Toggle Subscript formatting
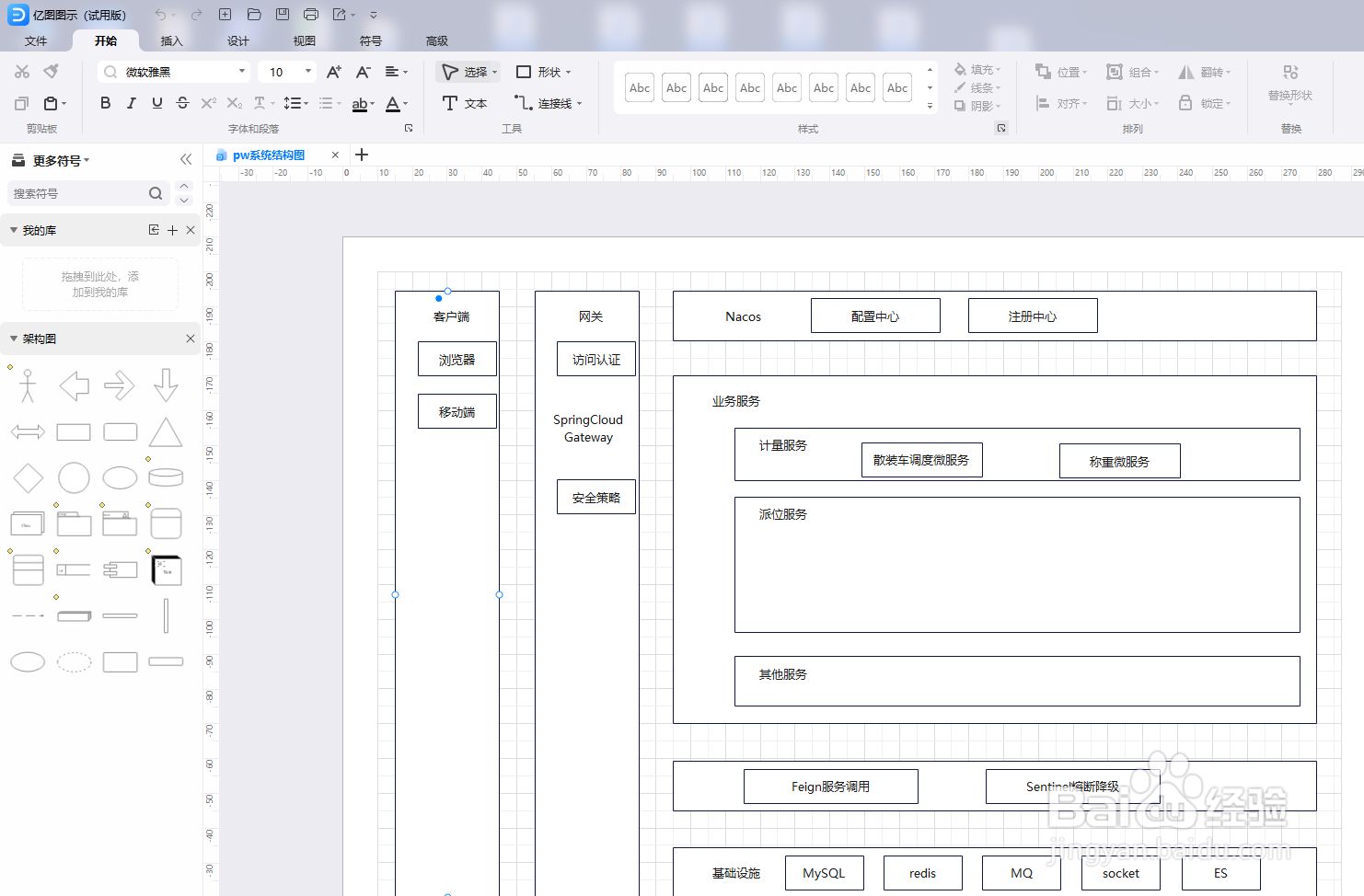 pyautogui.click(x=235, y=103)
